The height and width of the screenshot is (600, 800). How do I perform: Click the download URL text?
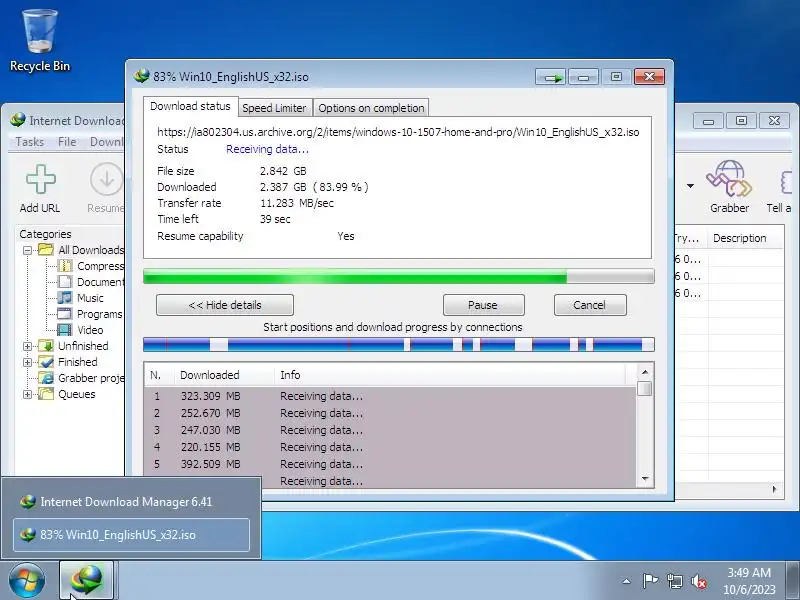click(x=398, y=132)
